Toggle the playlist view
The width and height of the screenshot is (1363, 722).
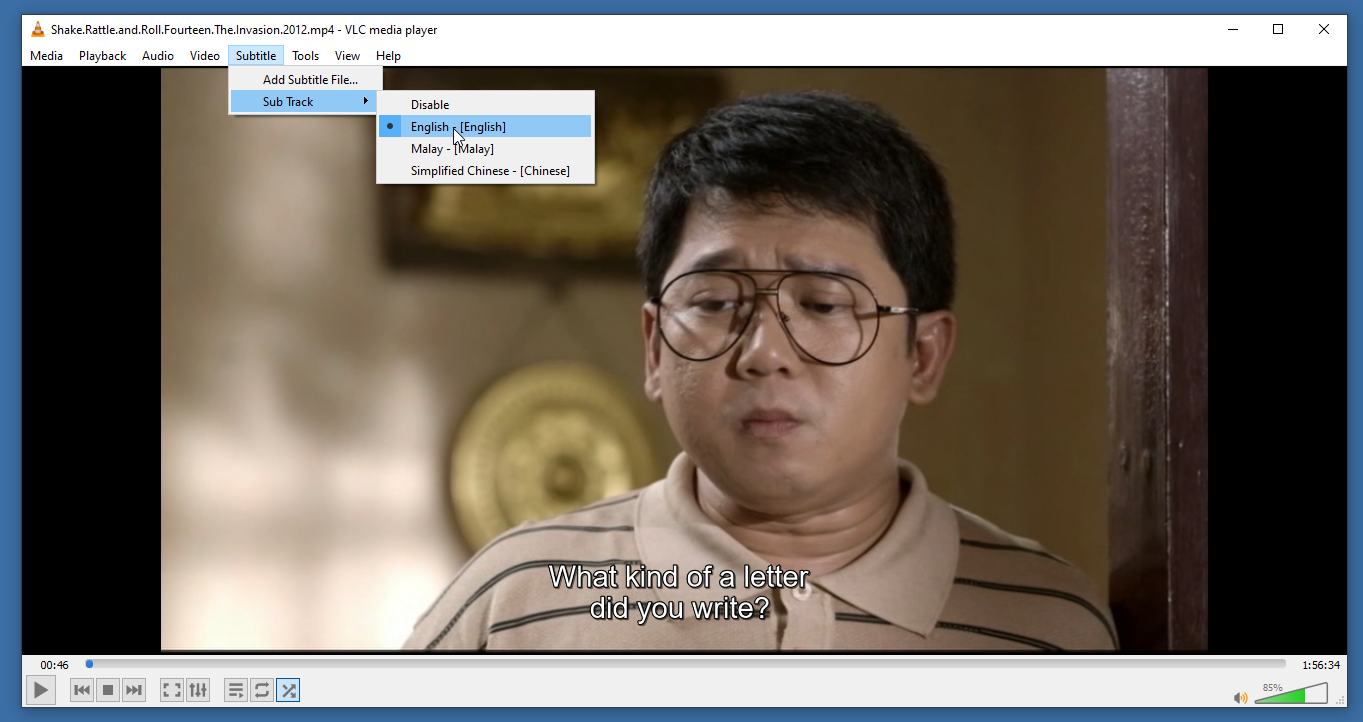(x=236, y=690)
